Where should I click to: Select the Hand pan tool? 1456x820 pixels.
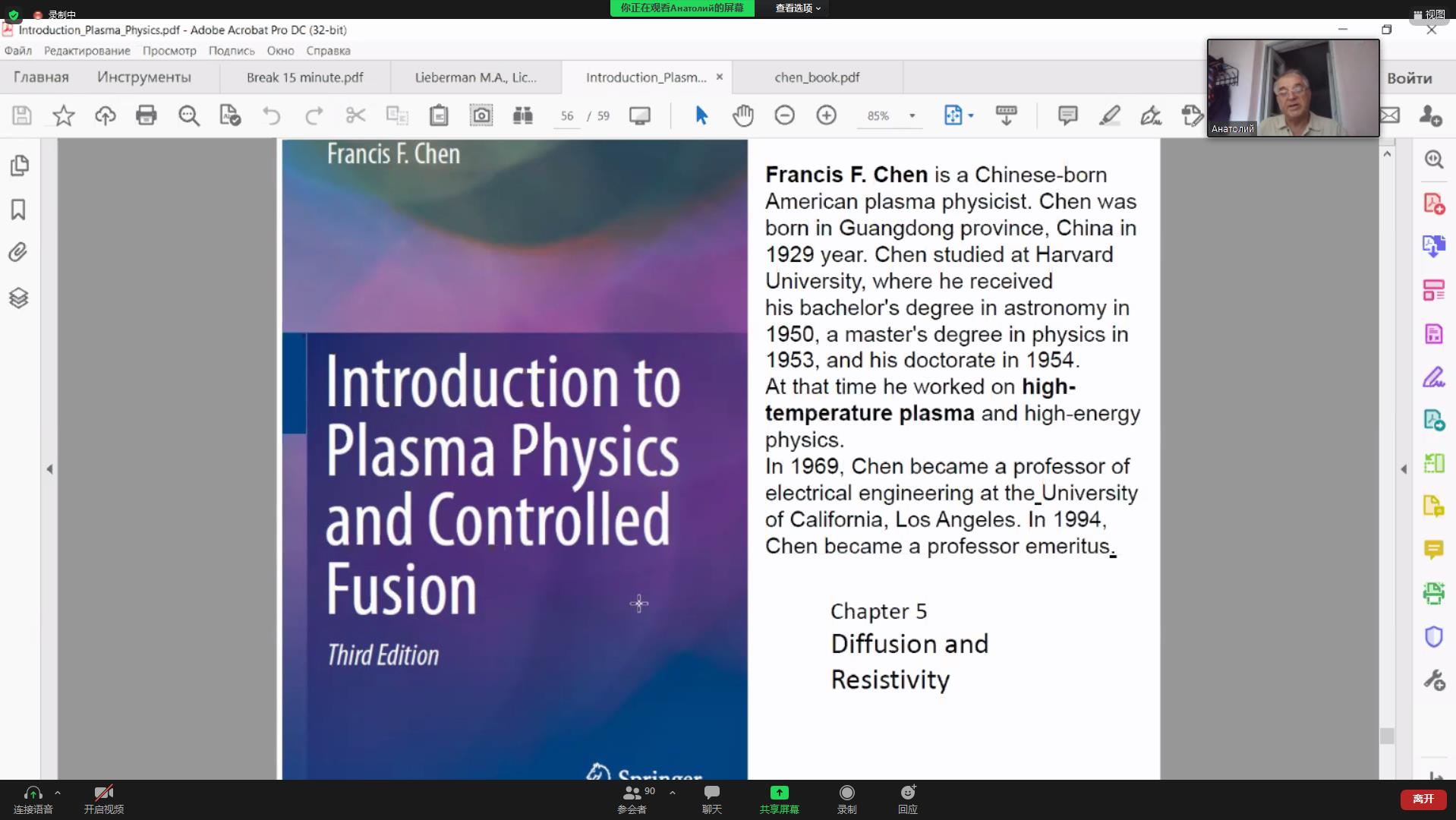click(x=742, y=115)
